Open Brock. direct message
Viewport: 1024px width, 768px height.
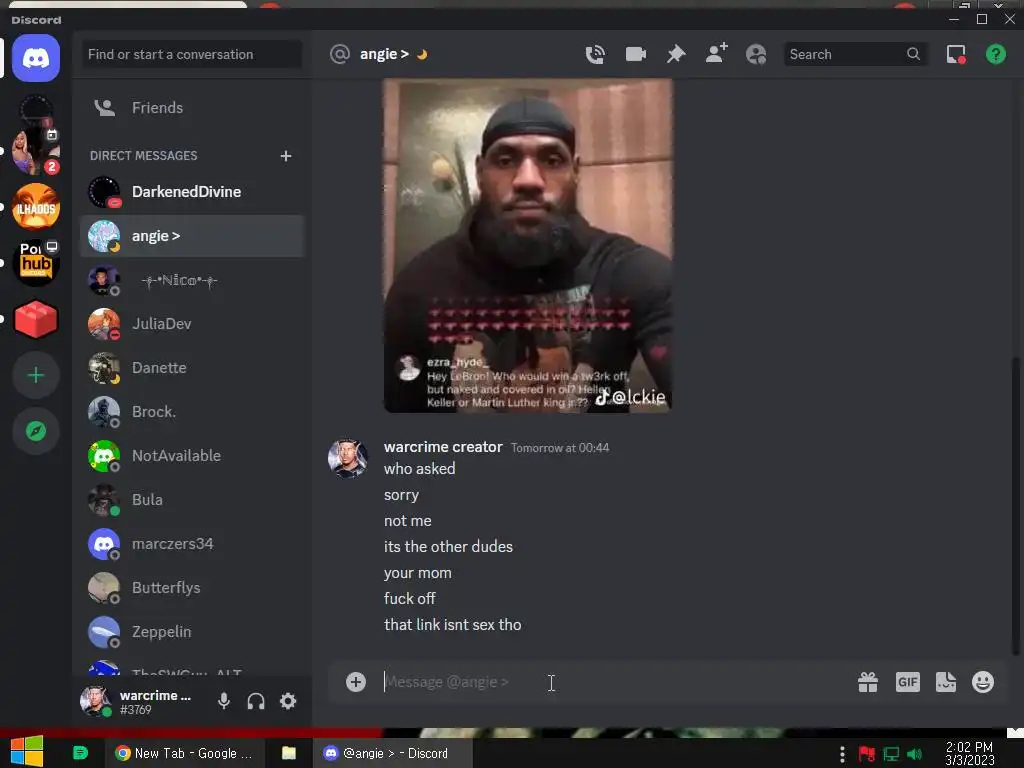pos(191,412)
